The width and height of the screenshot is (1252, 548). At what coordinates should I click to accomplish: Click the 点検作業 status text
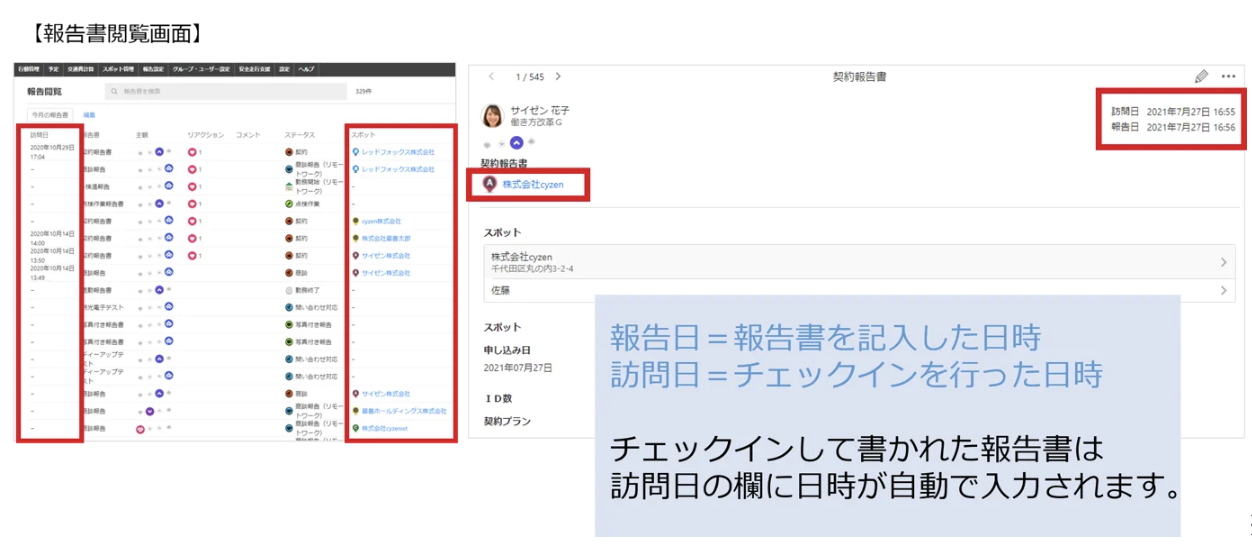[x=307, y=204]
